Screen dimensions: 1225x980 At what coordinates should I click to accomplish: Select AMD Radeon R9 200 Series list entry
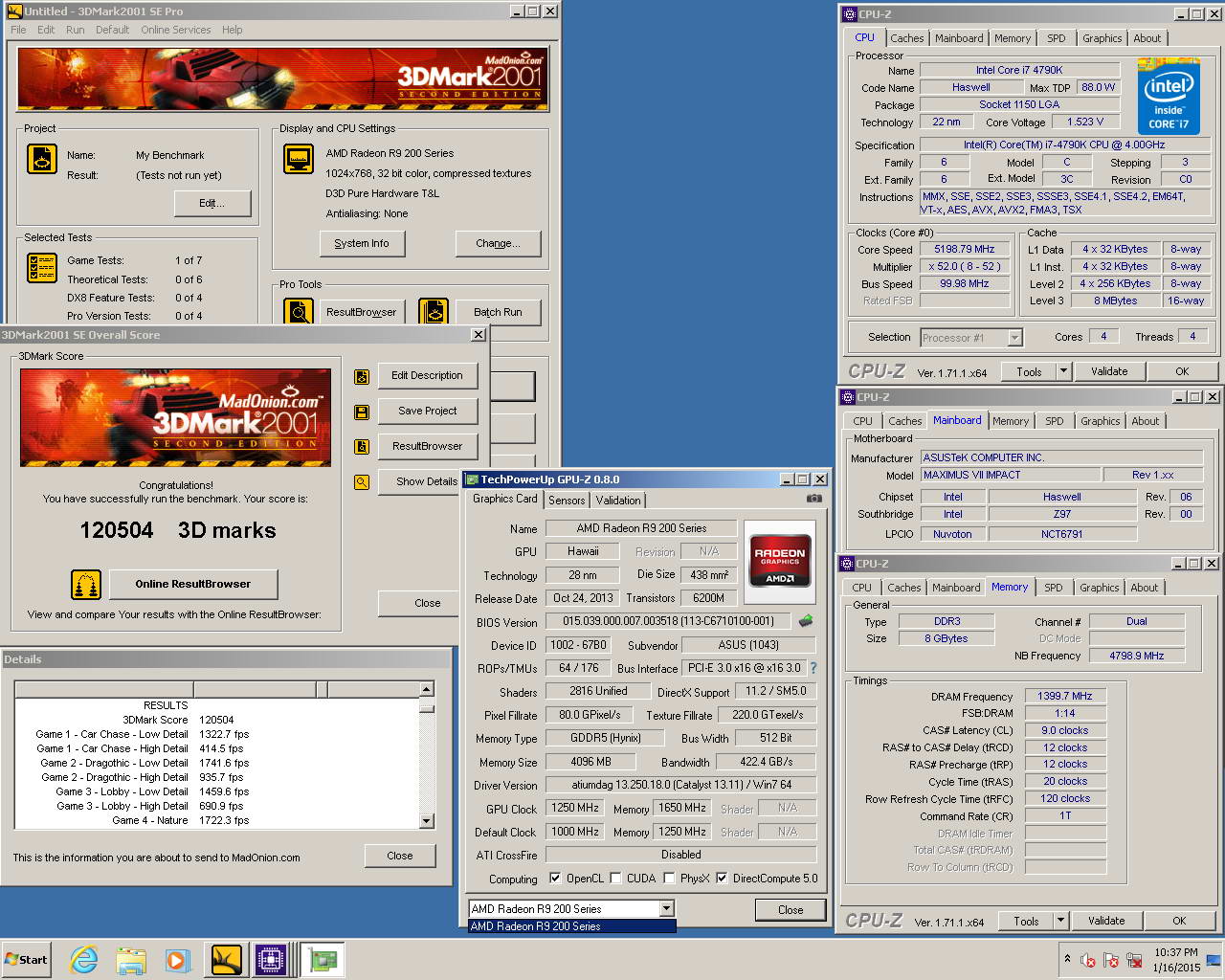coord(572,926)
